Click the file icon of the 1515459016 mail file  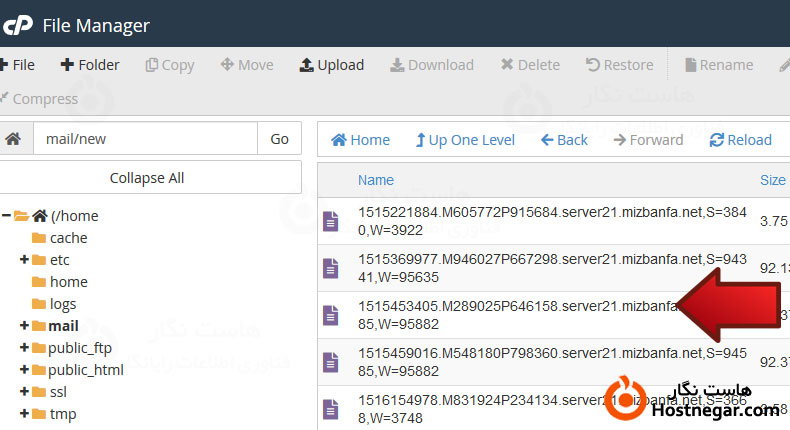click(331, 362)
